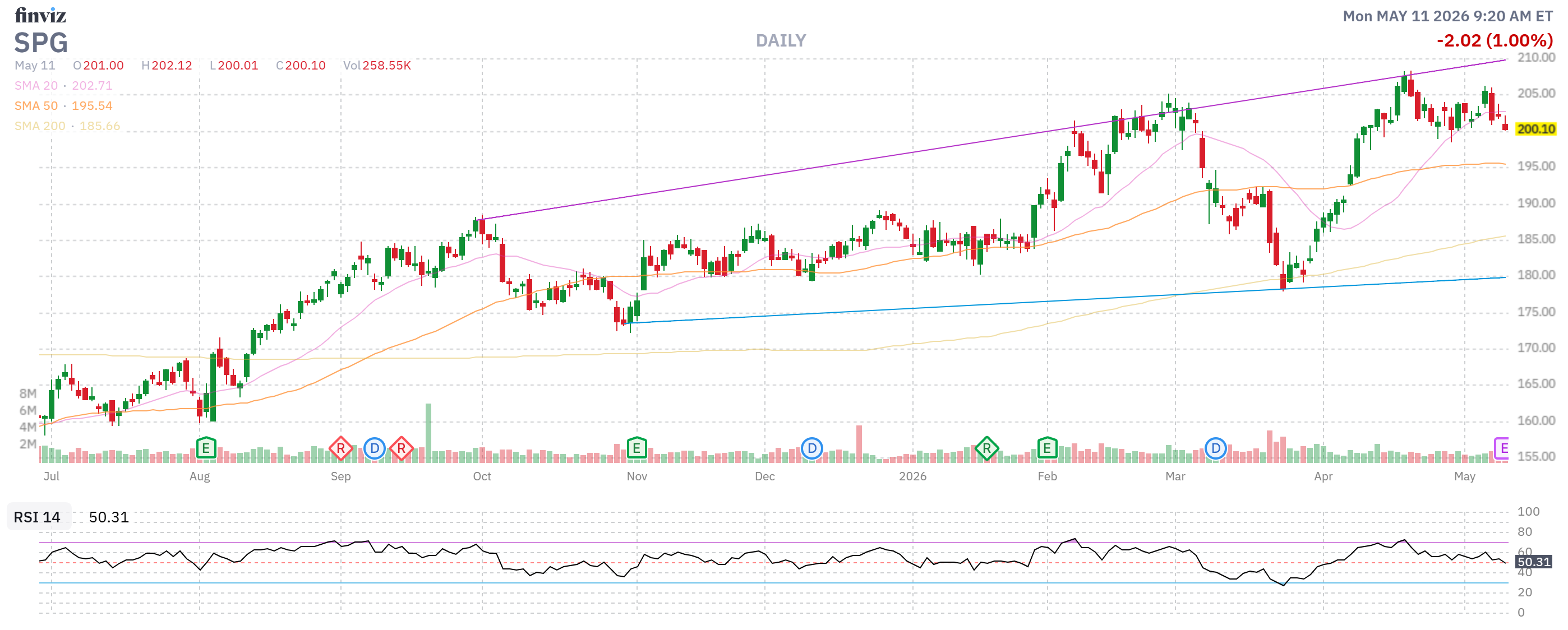This screenshot has height=630, width=1568.
Task: Select the blue D dividend marker in September
Action: (375, 449)
